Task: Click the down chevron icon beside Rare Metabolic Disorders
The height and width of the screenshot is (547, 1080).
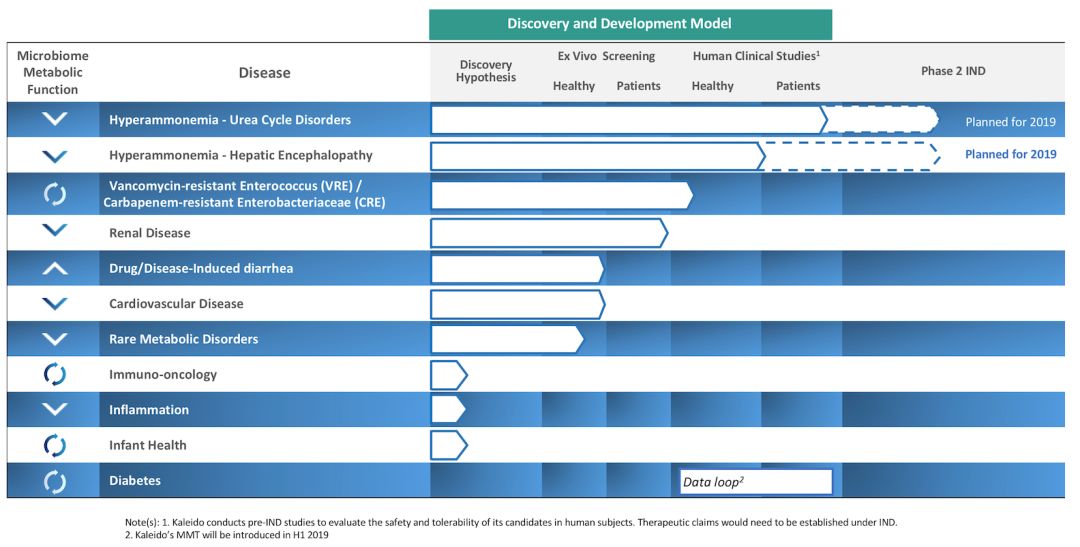Action: coord(54,338)
